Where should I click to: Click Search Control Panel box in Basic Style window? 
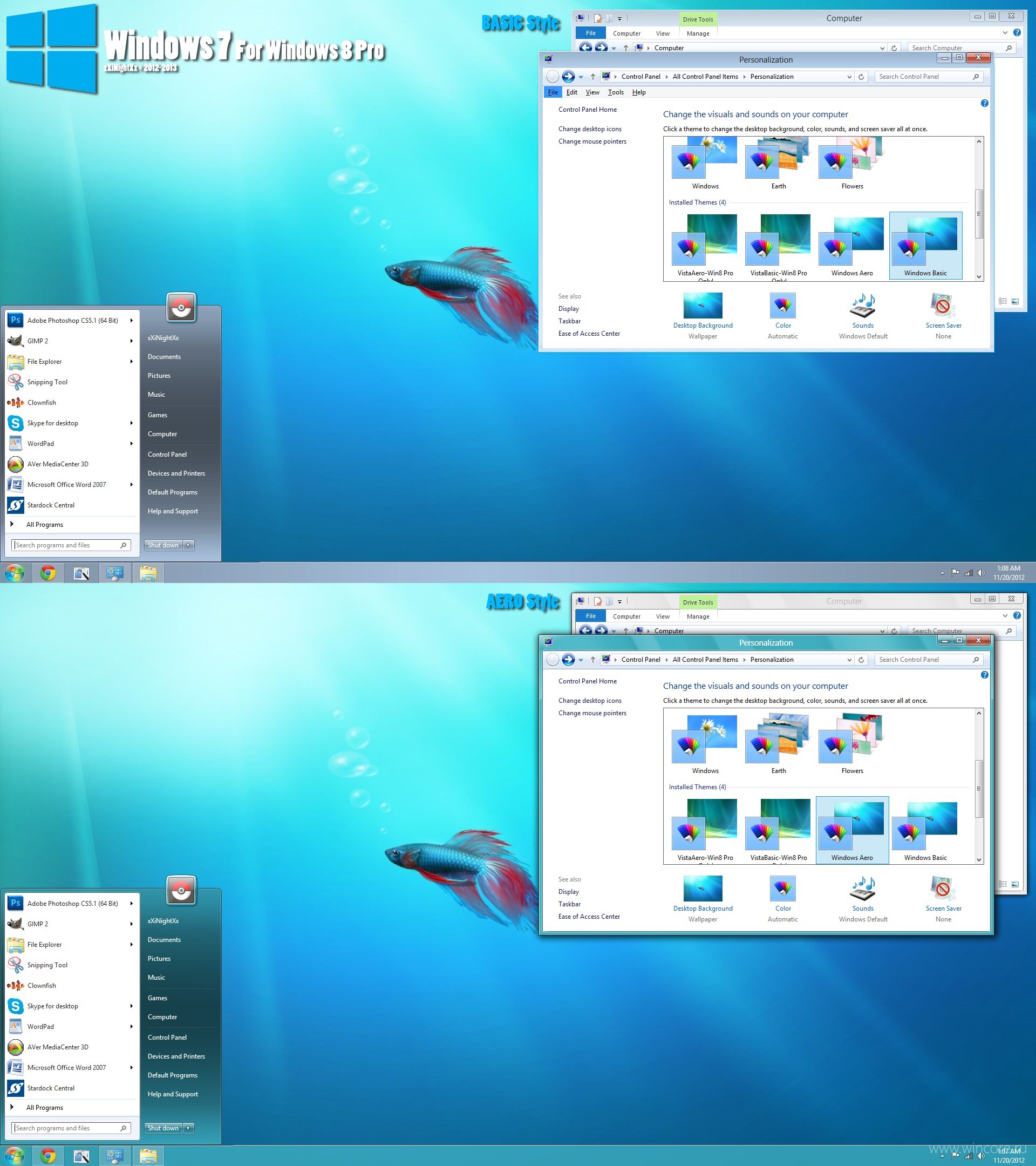coord(929,77)
